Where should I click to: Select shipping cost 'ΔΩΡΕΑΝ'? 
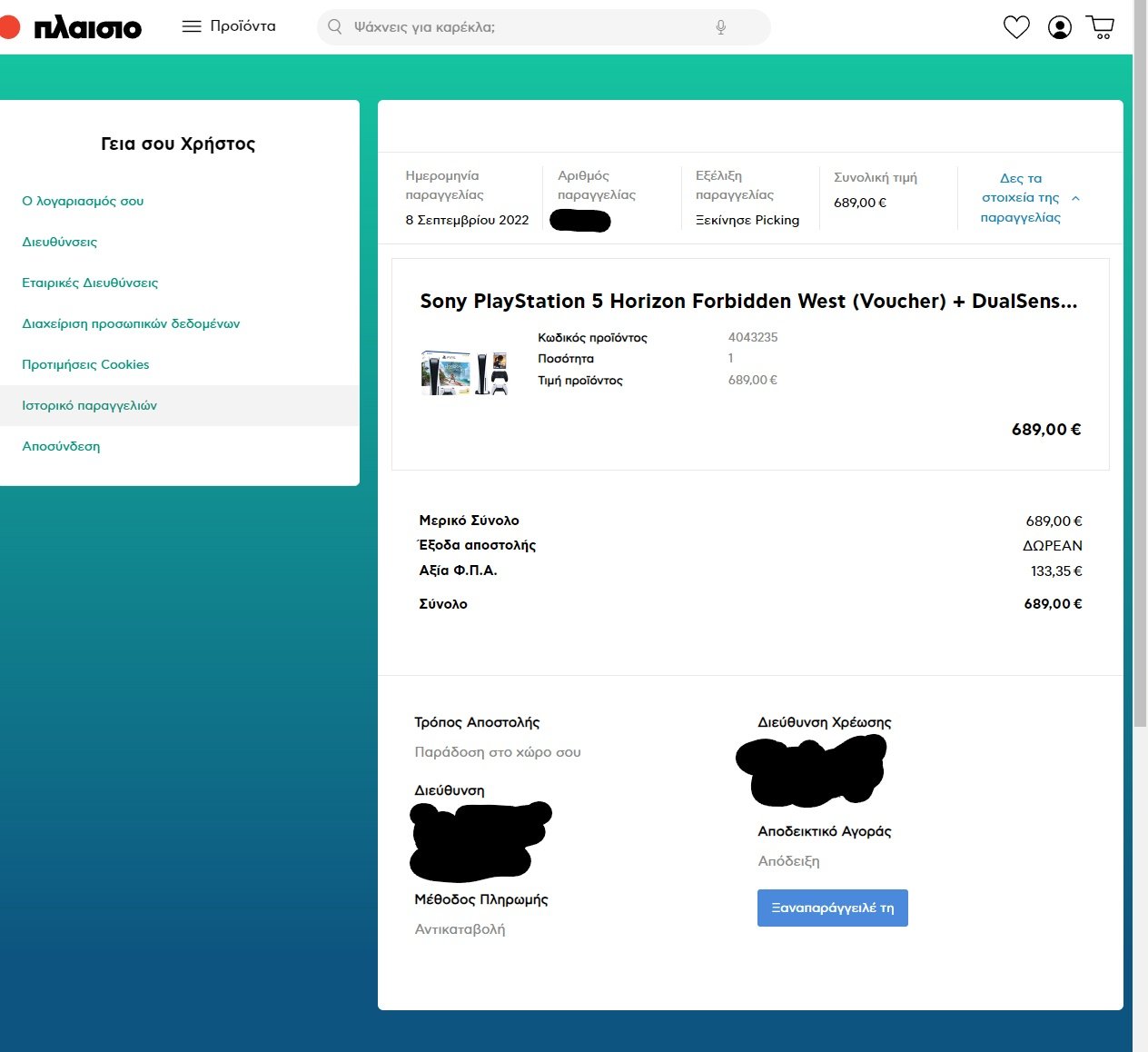click(x=1053, y=546)
